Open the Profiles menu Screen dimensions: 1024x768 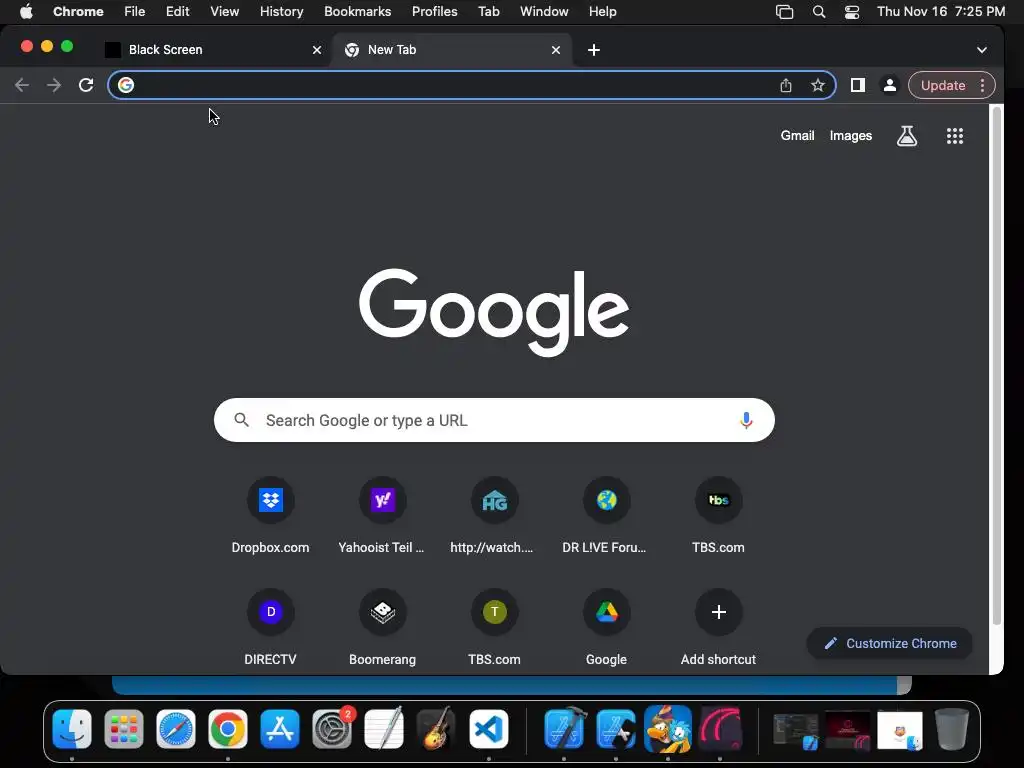pyautogui.click(x=434, y=12)
